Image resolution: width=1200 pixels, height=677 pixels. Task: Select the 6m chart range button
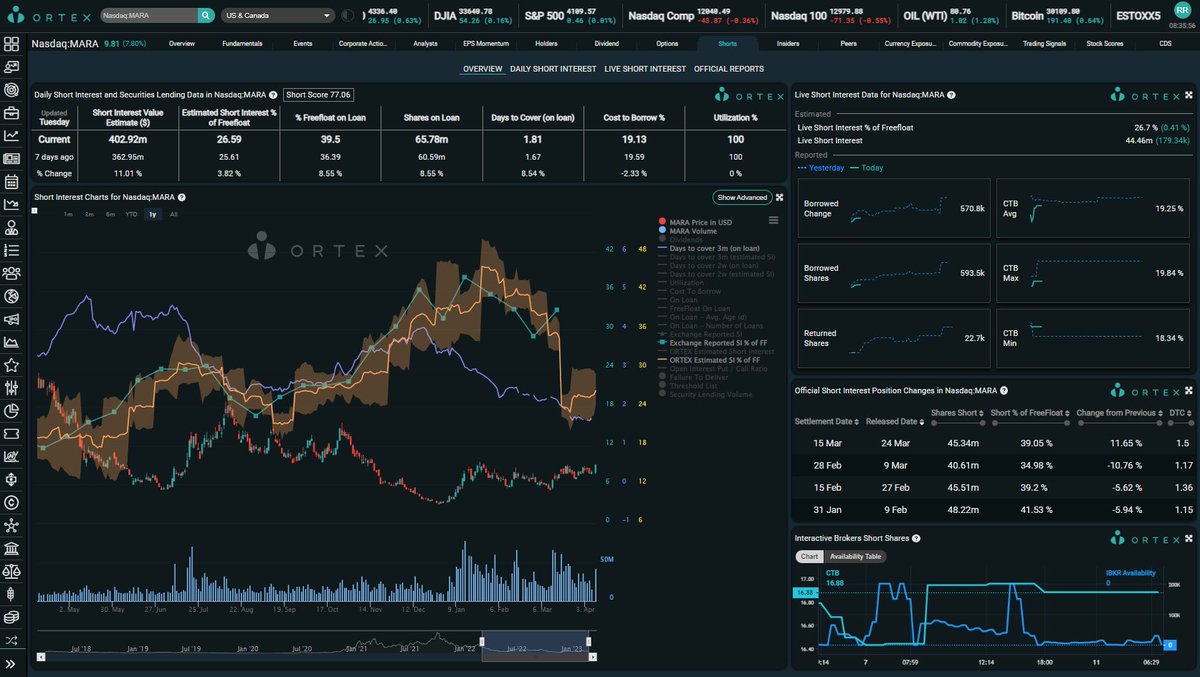pos(110,214)
